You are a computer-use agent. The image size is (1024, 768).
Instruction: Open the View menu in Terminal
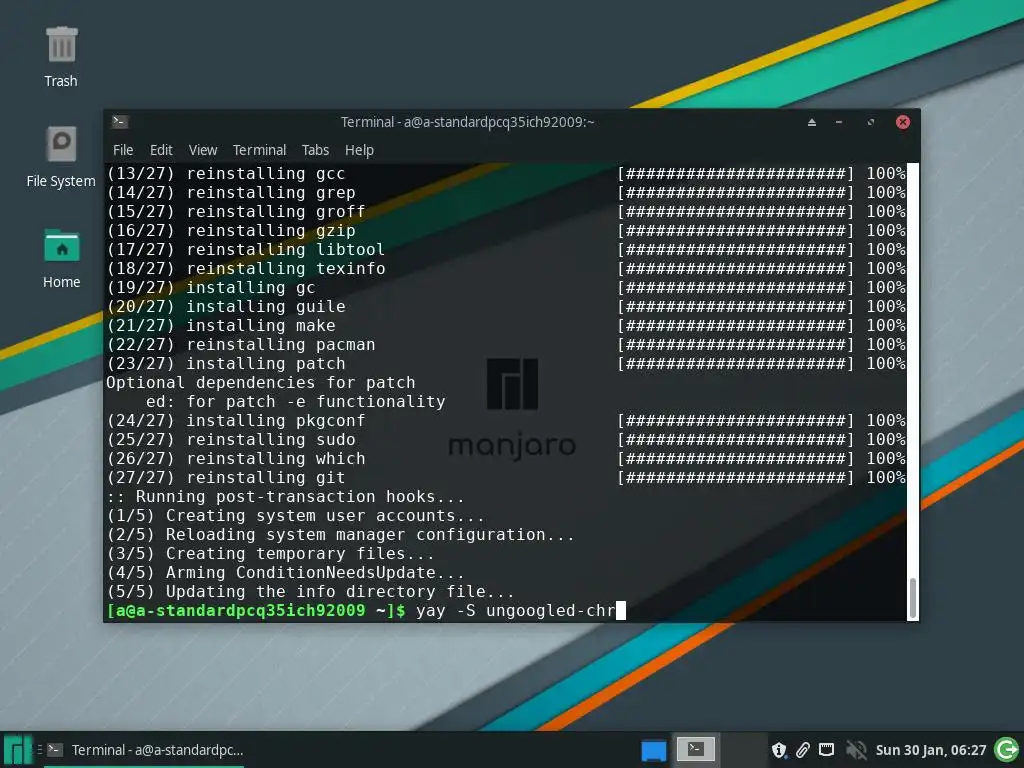coord(203,150)
